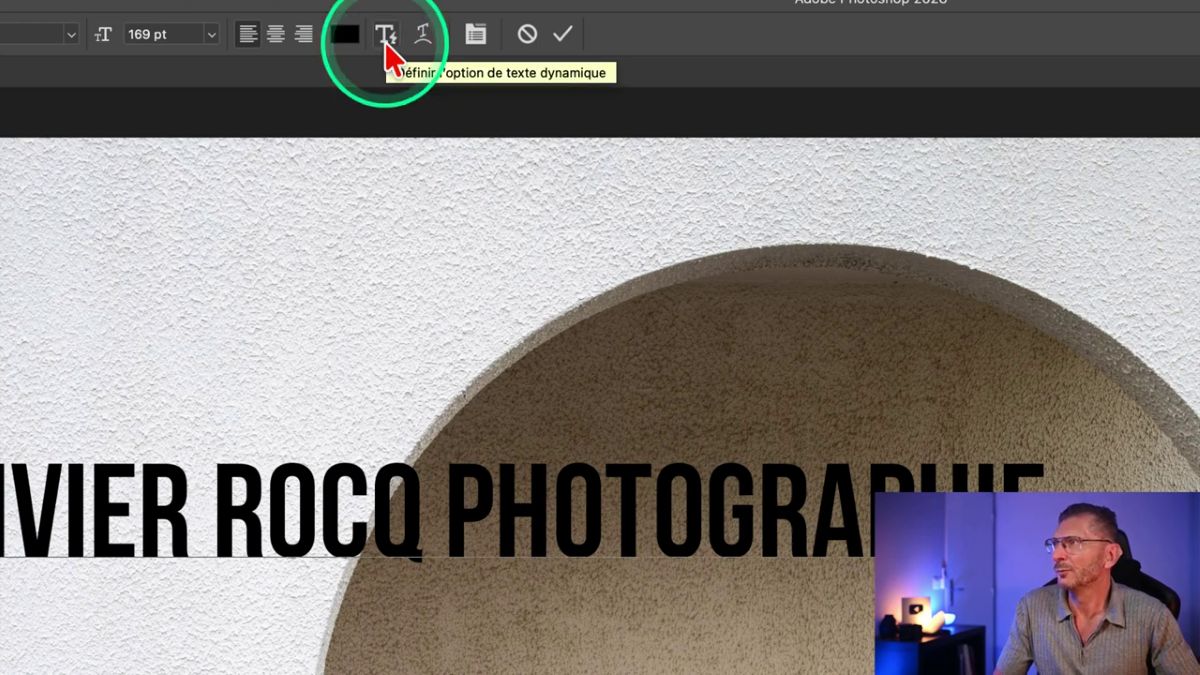
Task: Click the webcam video overlay
Action: pyautogui.click(x=1037, y=583)
